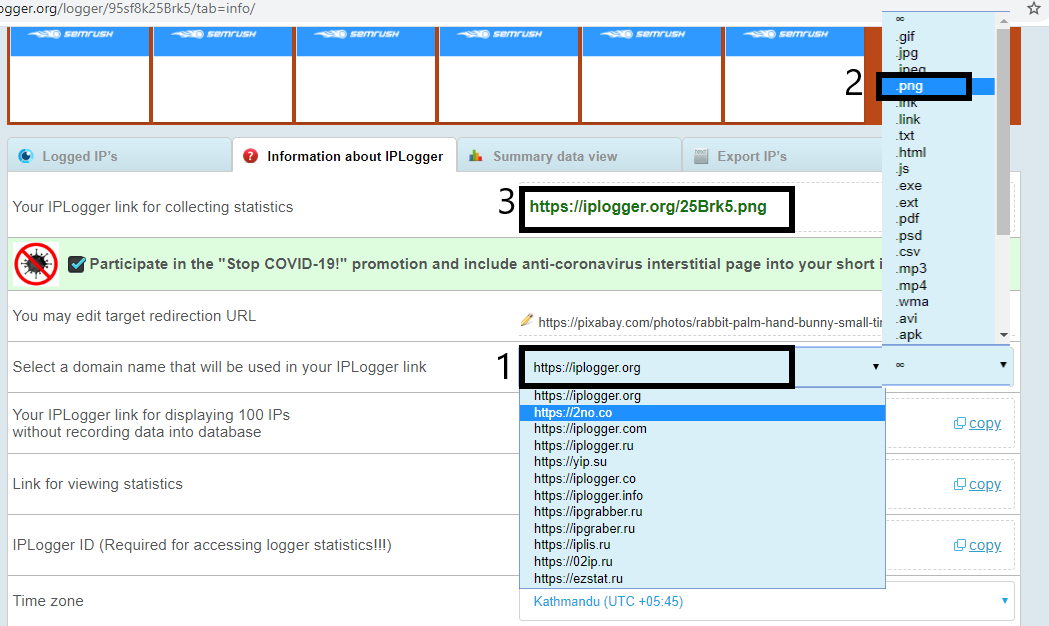Select https://iplogger.info domain option
Viewport: 1049px width, 626px height.
click(702, 496)
